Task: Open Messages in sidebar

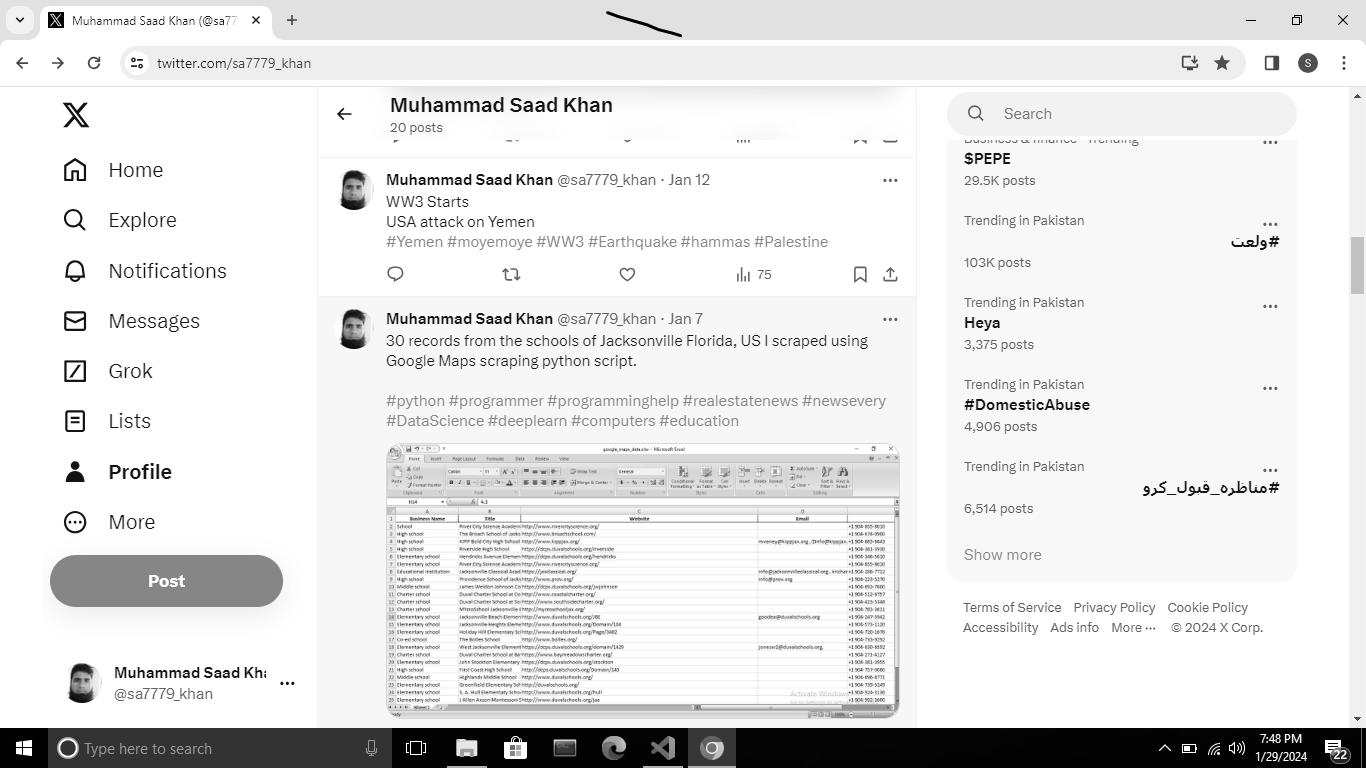Action: point(132,321)
